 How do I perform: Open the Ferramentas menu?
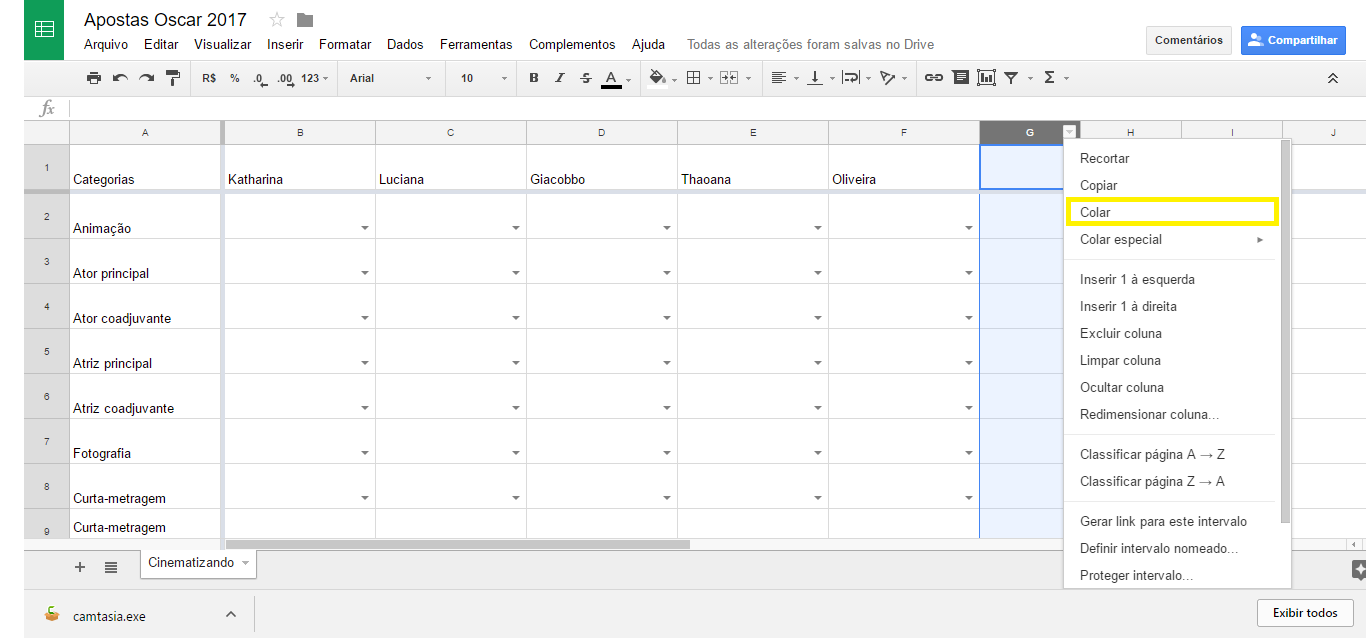476,44
